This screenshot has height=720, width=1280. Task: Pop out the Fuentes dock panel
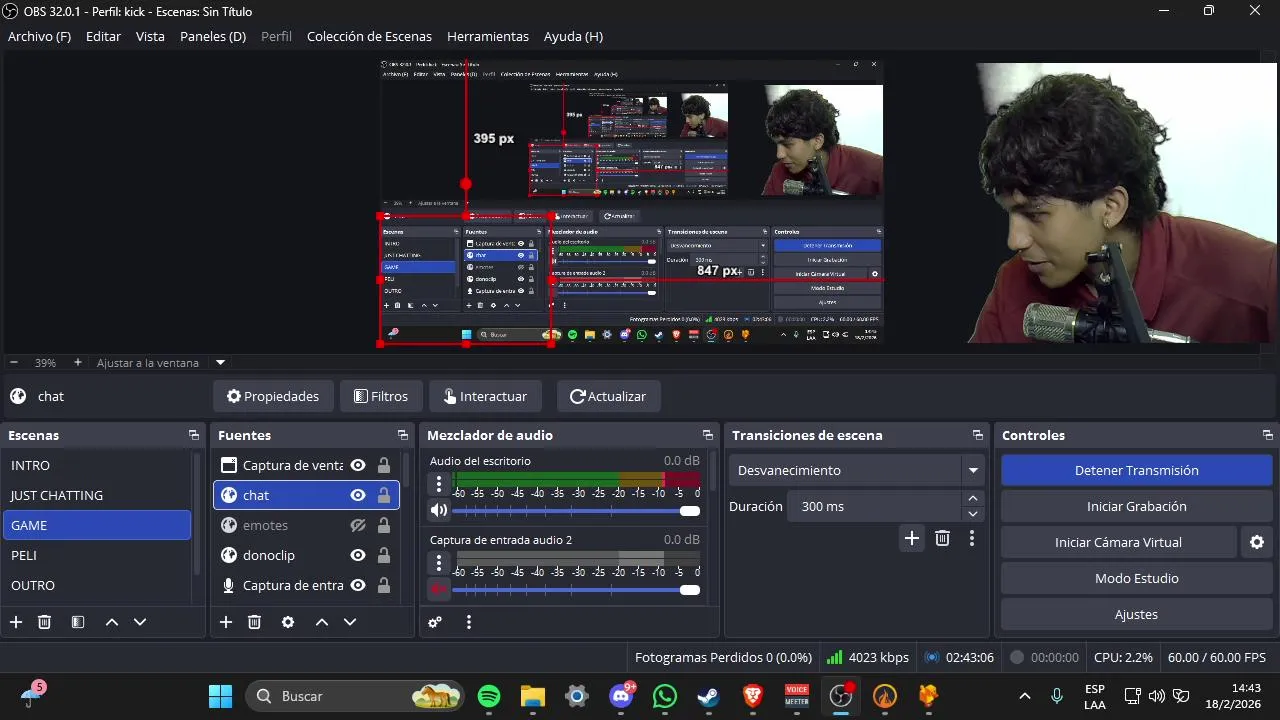pyautogui.click(x=403, y=435)
